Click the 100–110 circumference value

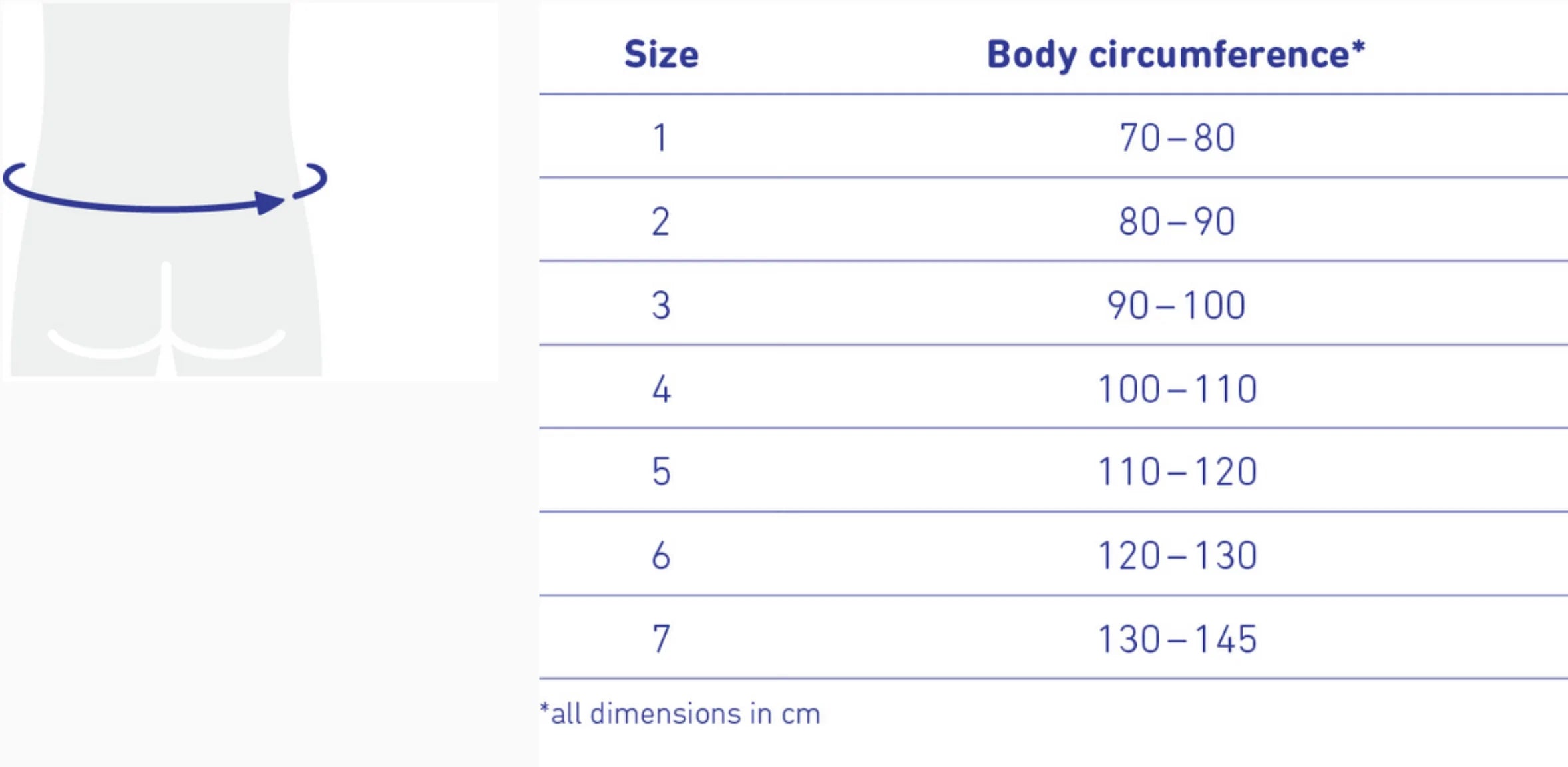[x=1177, y=389]
